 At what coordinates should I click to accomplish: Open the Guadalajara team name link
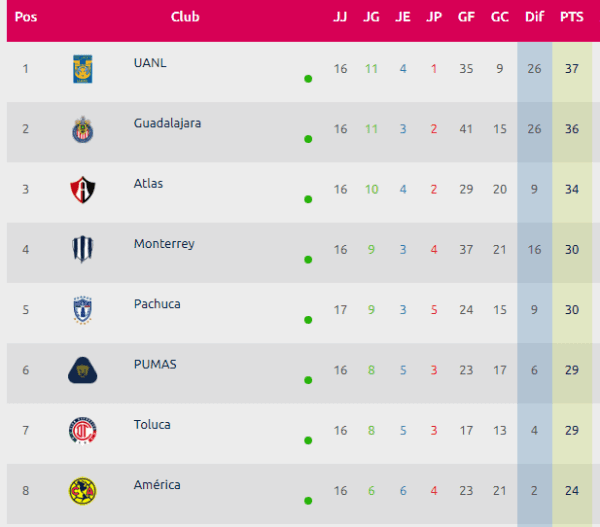coord(167,123)
